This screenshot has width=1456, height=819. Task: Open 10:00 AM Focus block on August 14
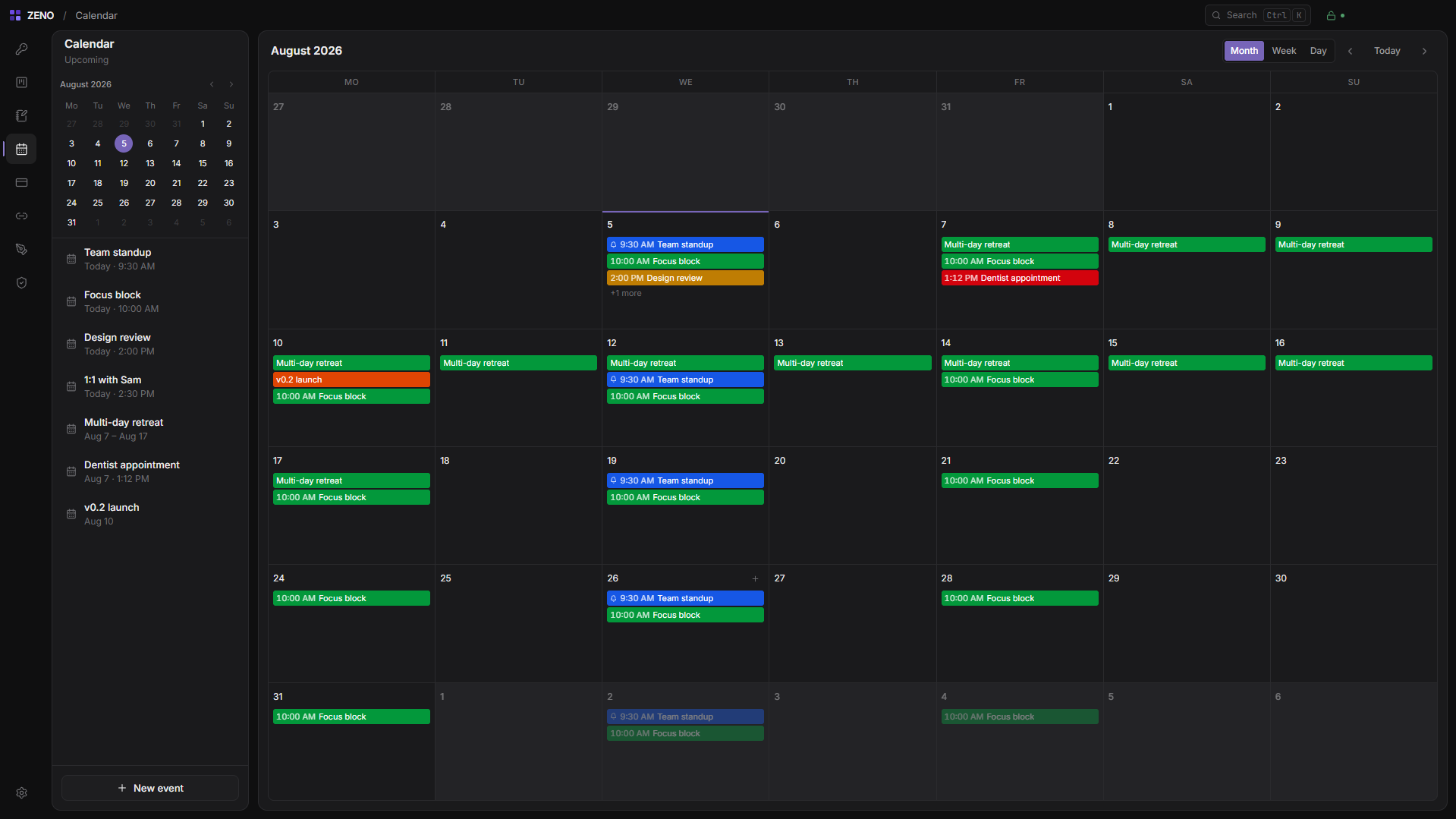pyautogui.click(x=1019, y=380)
